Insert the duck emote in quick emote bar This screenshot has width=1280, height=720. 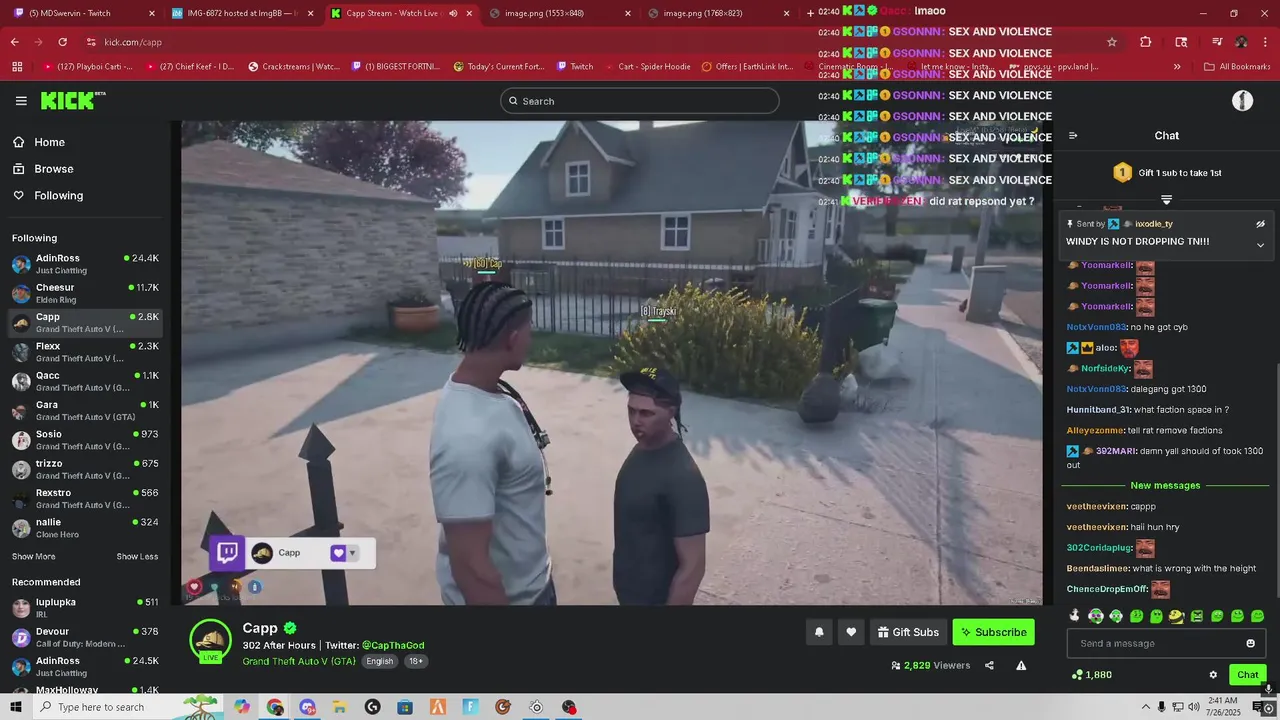click(1075, 616)
